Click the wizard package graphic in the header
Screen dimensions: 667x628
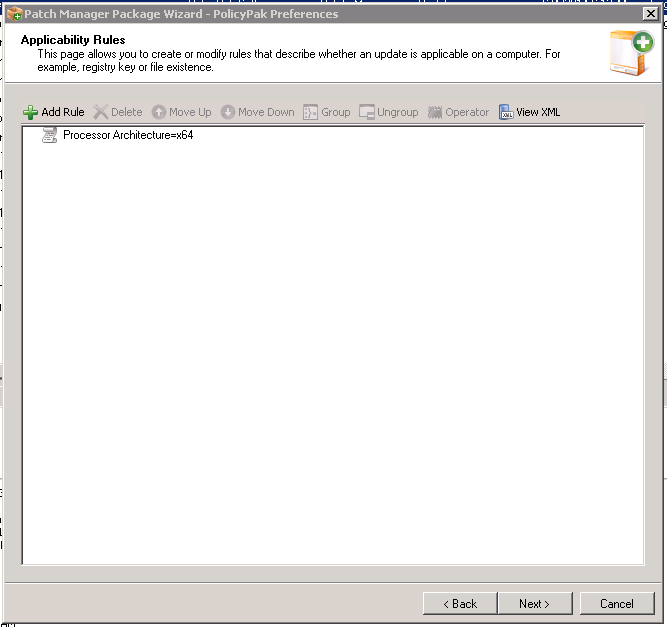(631, 53)
